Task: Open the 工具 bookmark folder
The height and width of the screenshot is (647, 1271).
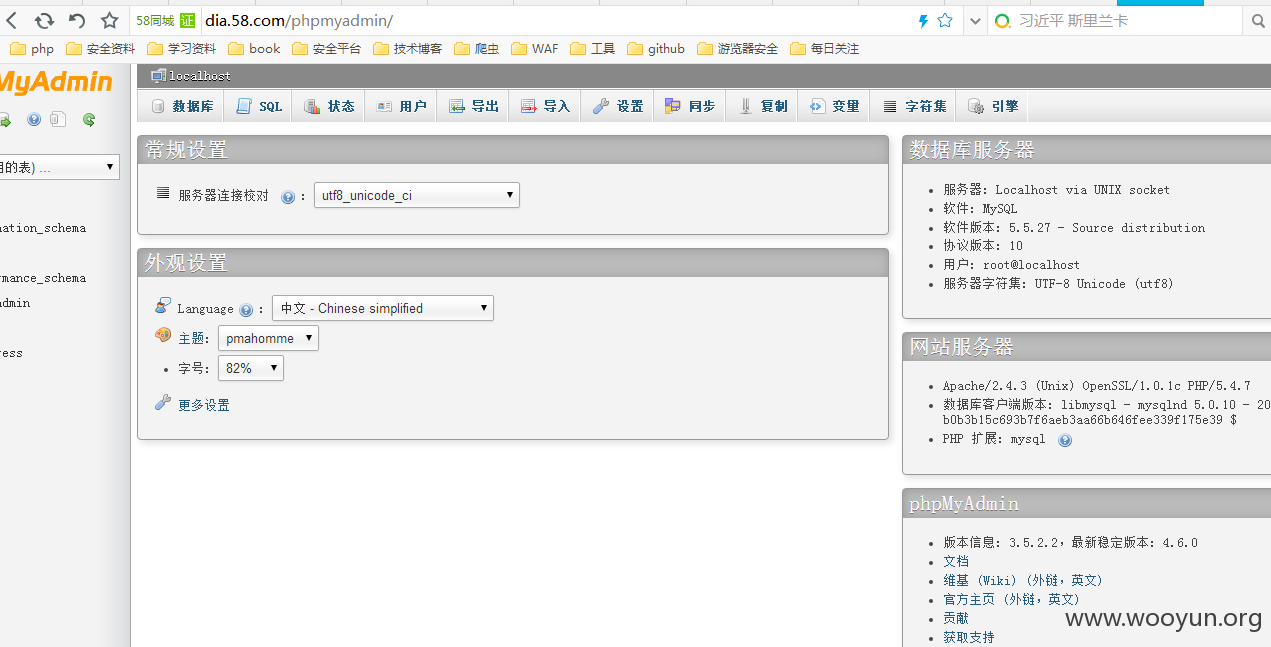Action: (x=592, y=48)
